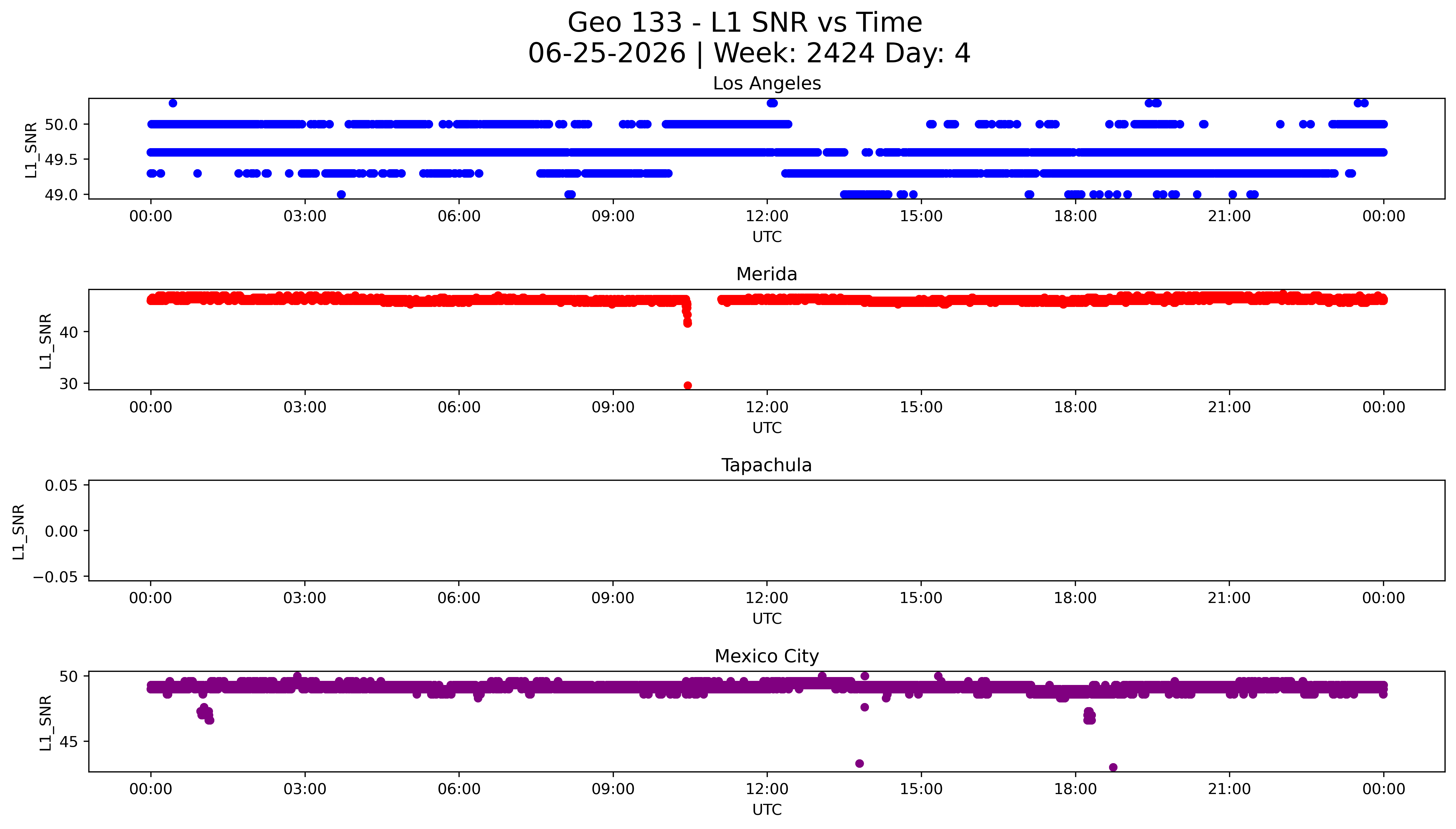The height and width of the screenshot is (829, 1456).
Task: Click the empty Tapachula plot area center
Action: pyautogui.click(x=766, y=531)
